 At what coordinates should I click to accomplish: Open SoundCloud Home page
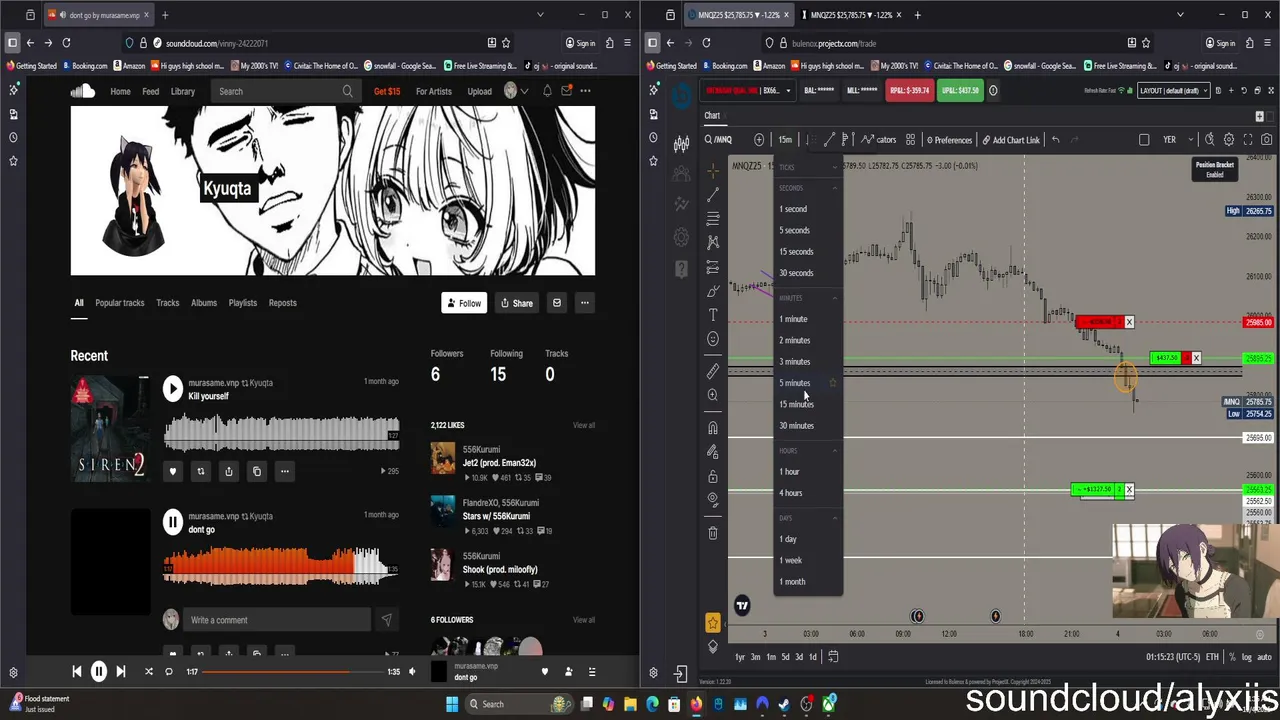(120, 91)
